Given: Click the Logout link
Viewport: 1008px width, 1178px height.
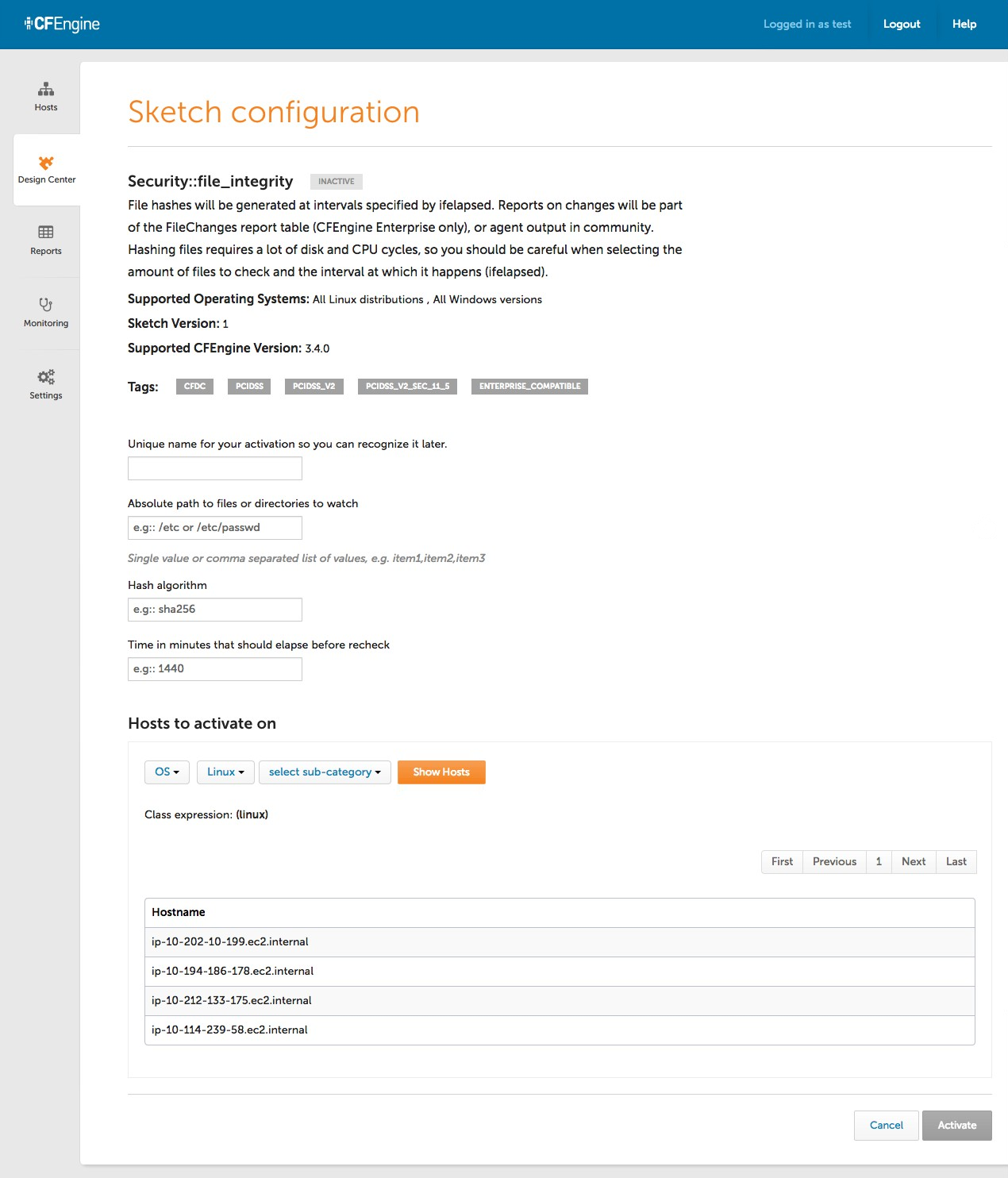Looking at the screenshot, I should click(x=902, y=24).
